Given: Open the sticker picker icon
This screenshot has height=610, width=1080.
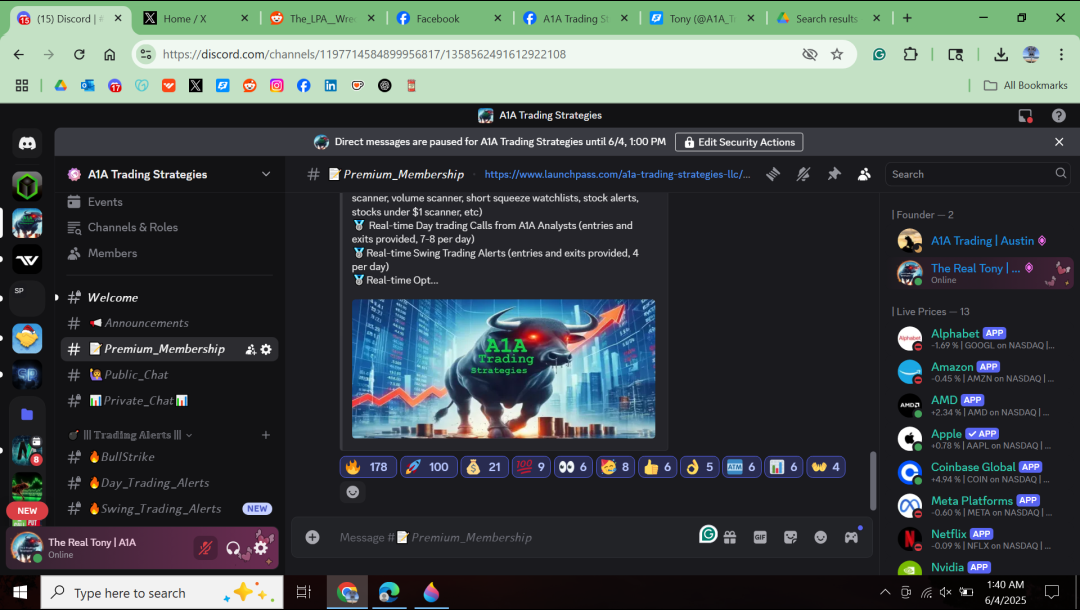Looking at the screenshot, I should (x=791, y=537).
